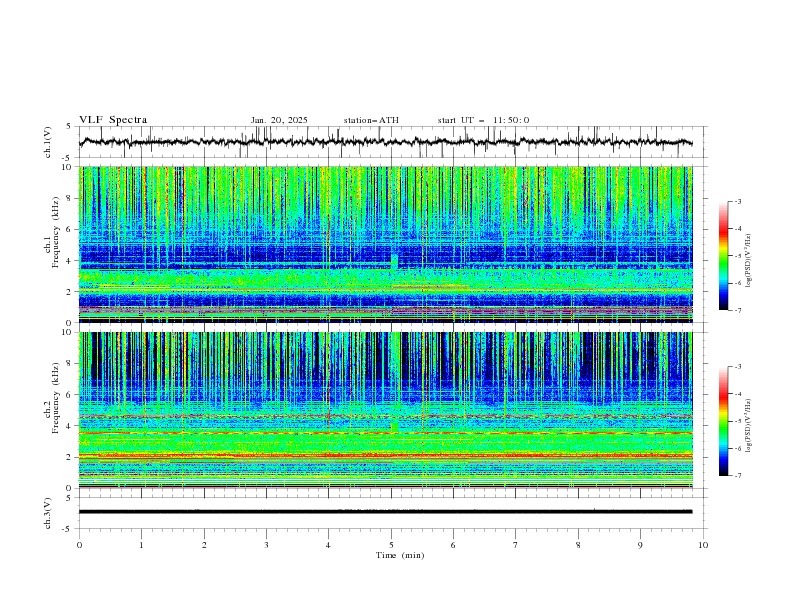792x612 pixels.
Task: Click the 8 kHz tick on ch.2 frequency axis
Action: tap(70, 364)
